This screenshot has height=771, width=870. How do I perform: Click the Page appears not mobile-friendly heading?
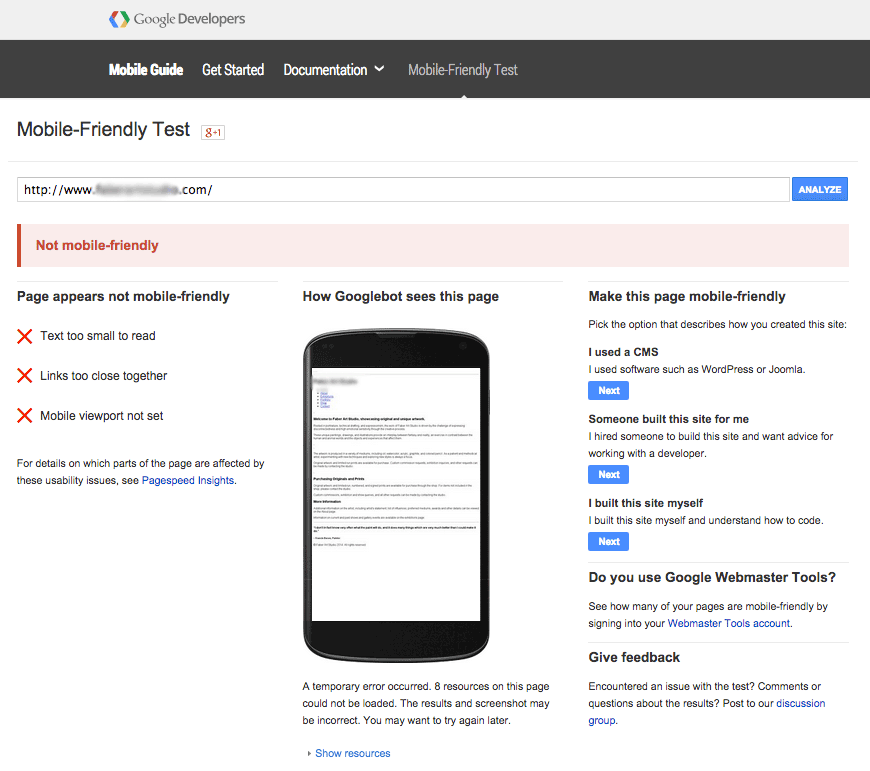point(123,297)
